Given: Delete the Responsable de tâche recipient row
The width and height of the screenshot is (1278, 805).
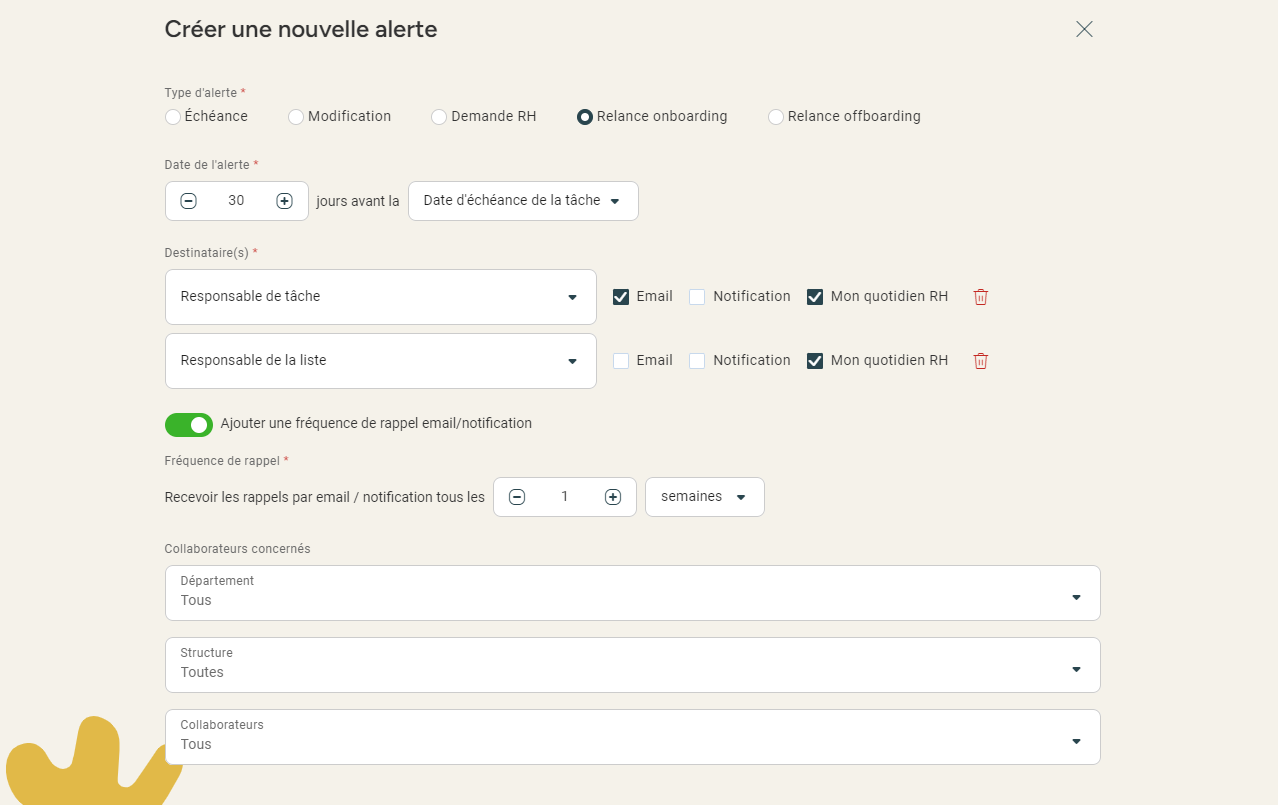Looking at the screenshot, I should click(x=980, y=297).
